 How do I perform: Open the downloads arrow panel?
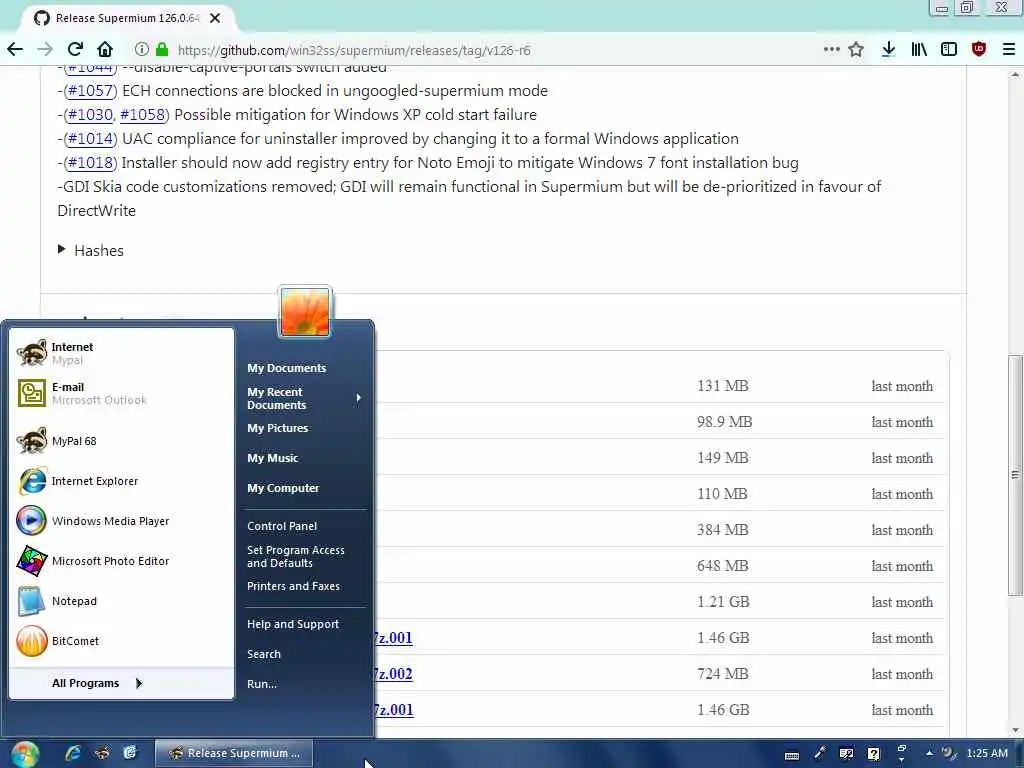coord(888,50)
